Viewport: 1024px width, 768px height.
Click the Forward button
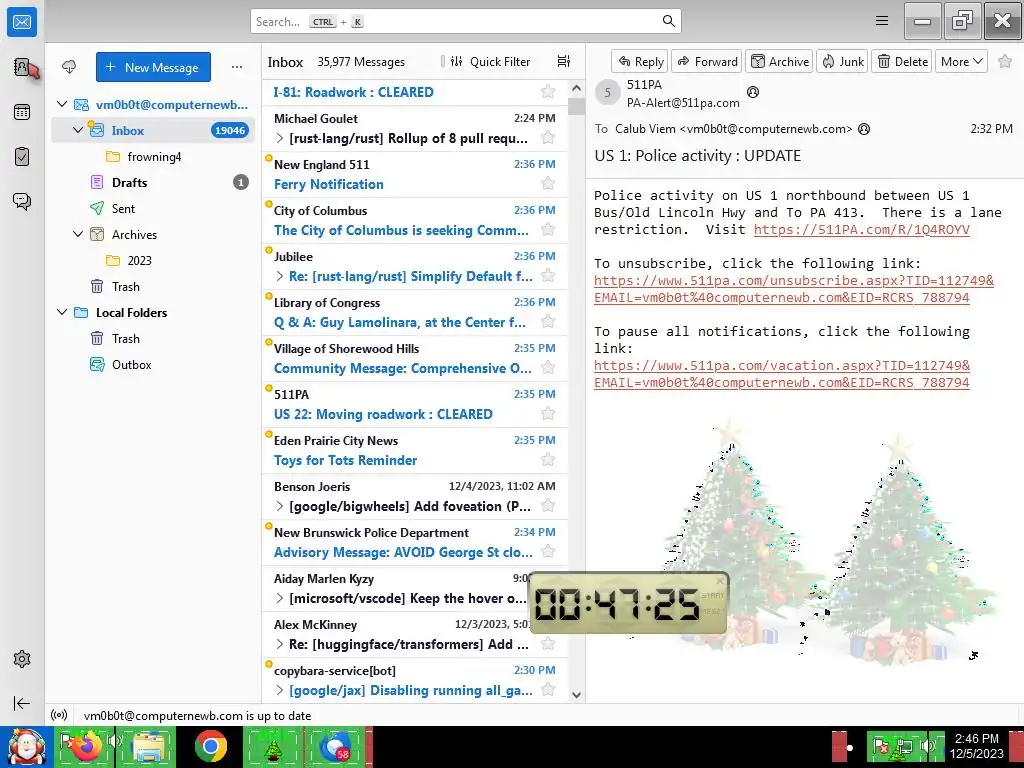coord(707,61)
